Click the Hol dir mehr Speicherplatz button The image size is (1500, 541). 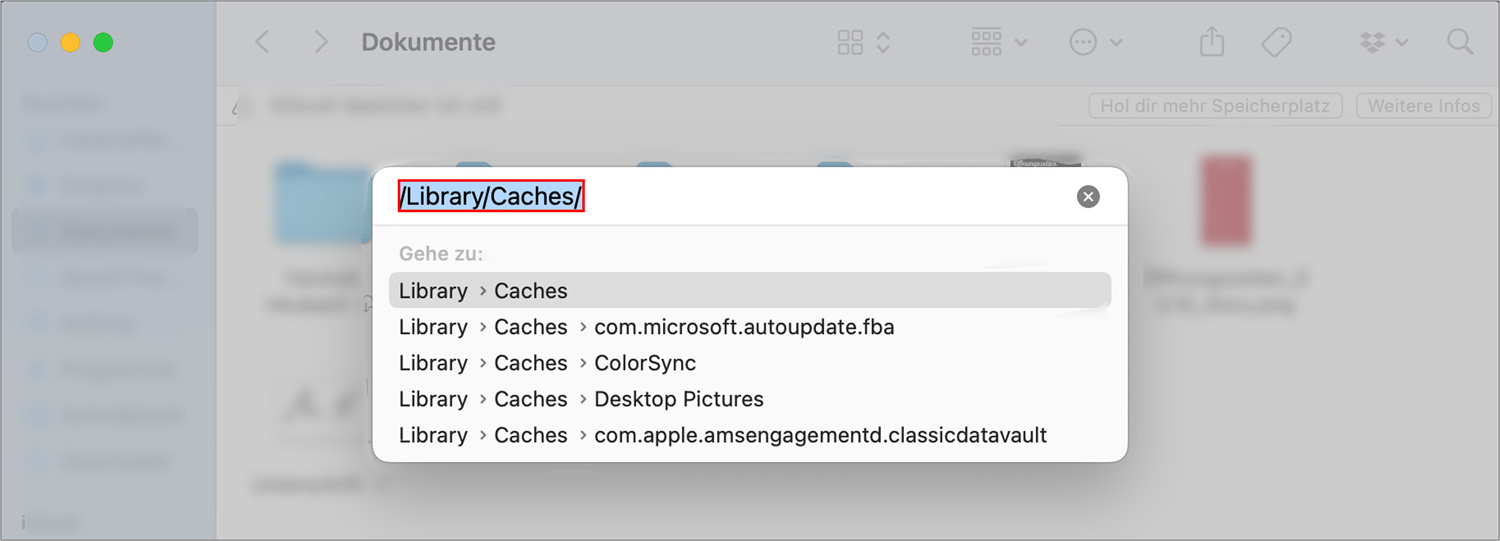1214,106
